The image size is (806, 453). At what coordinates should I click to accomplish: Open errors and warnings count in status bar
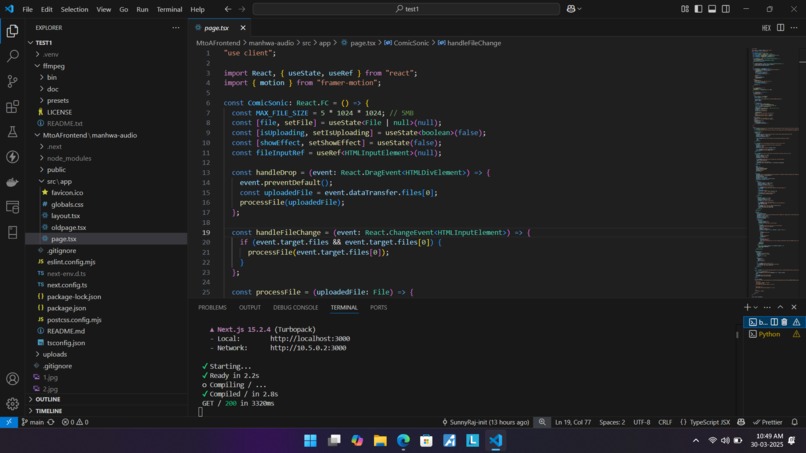pos(75,422)
